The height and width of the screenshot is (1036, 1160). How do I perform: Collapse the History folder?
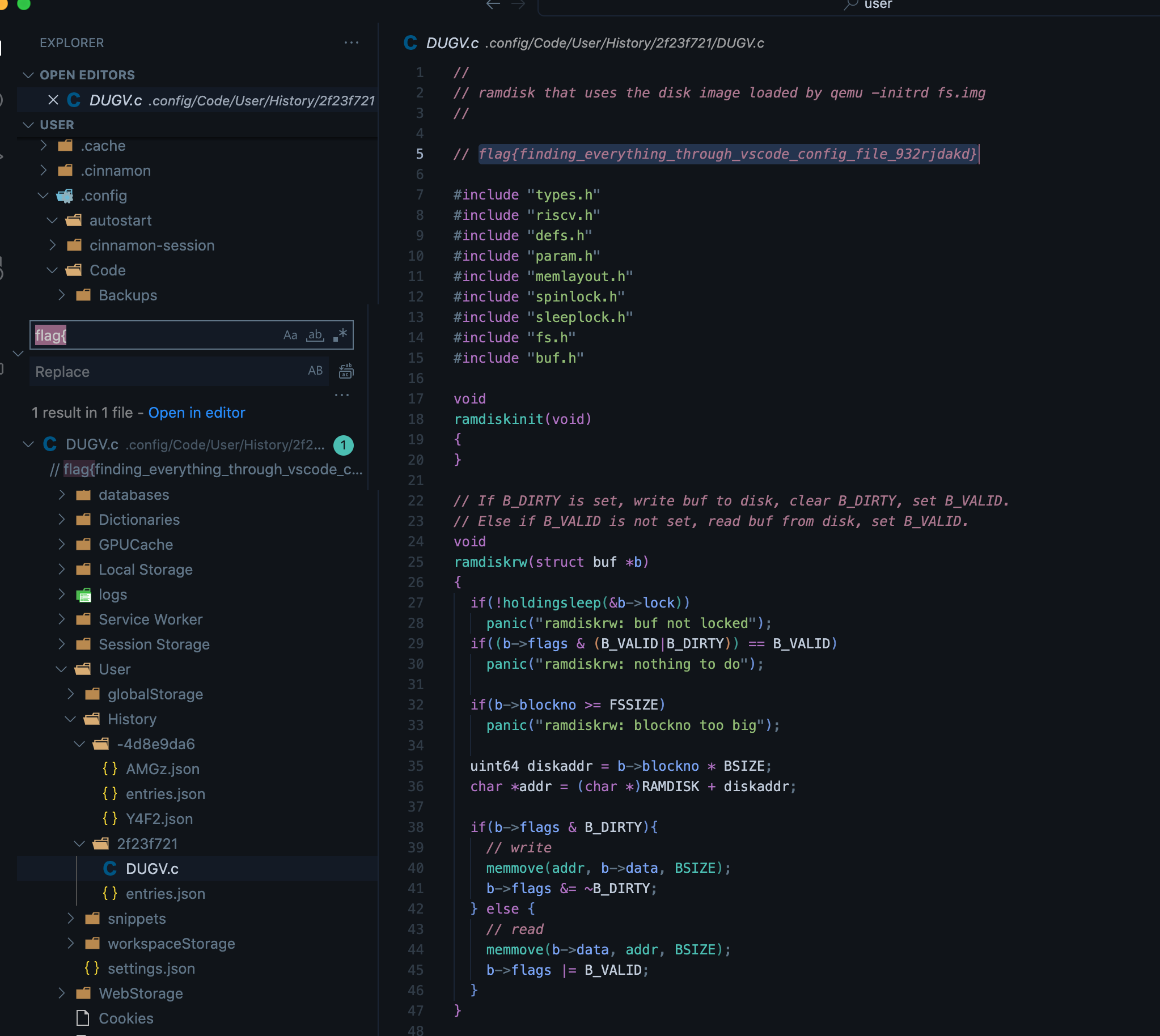71,719
